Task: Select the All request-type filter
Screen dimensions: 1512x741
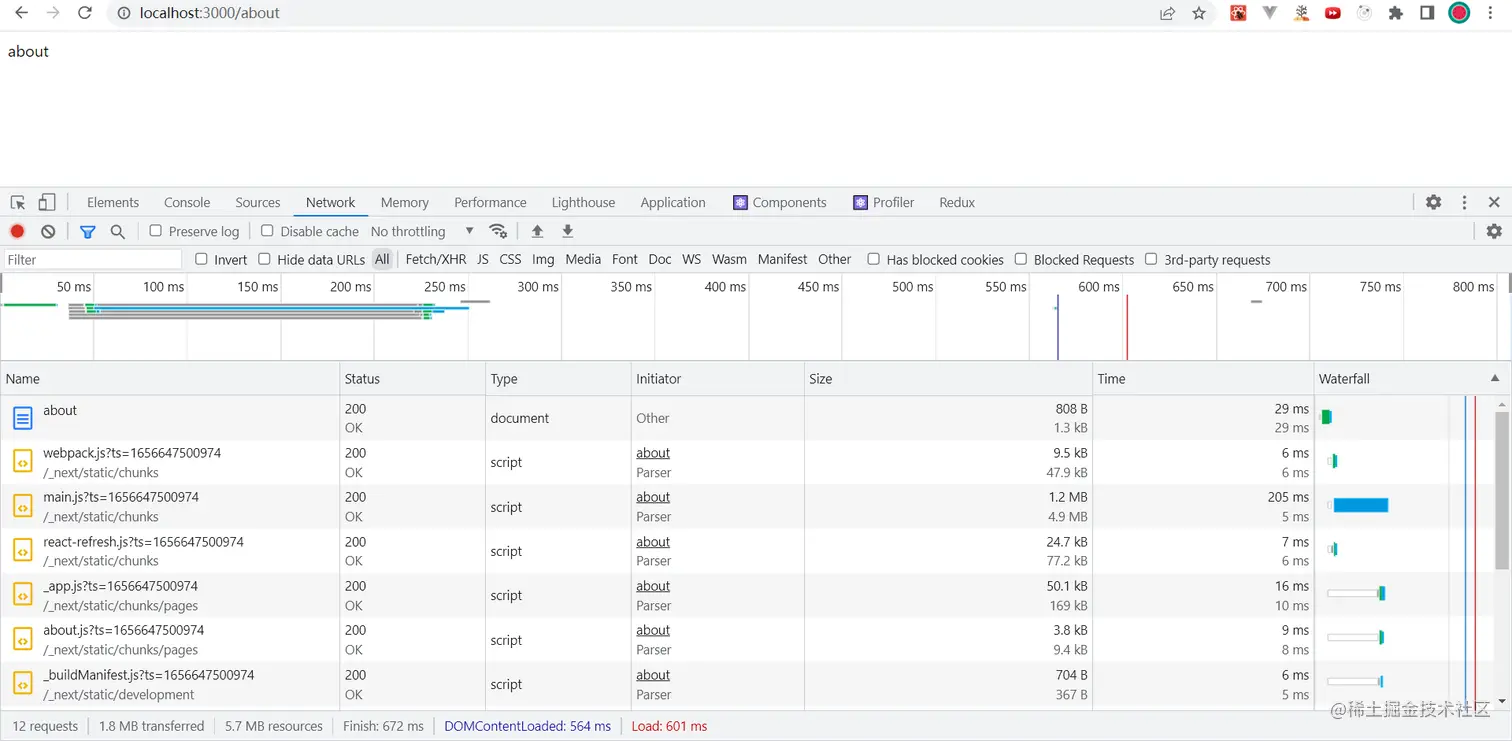Action: tap(382, 259)
